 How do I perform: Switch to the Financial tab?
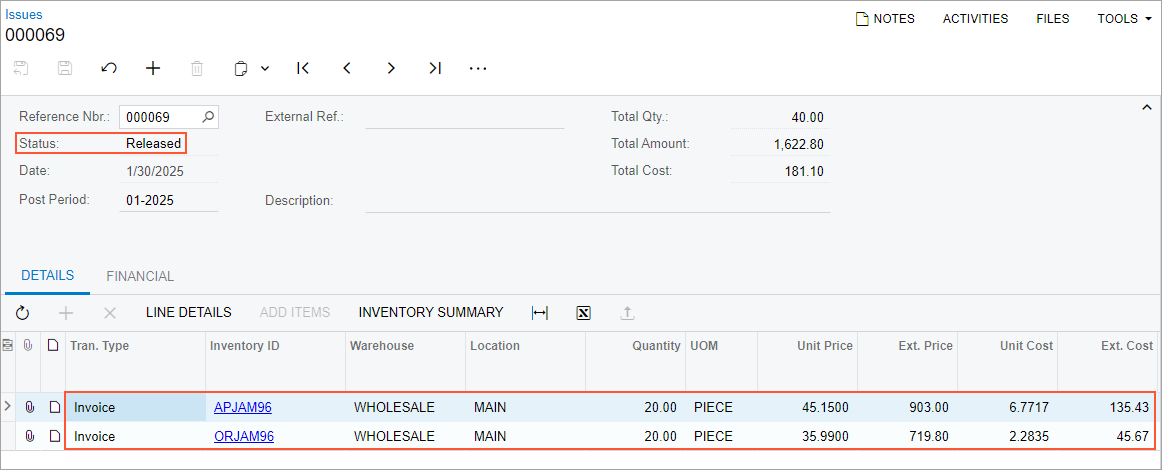[140, 276]
